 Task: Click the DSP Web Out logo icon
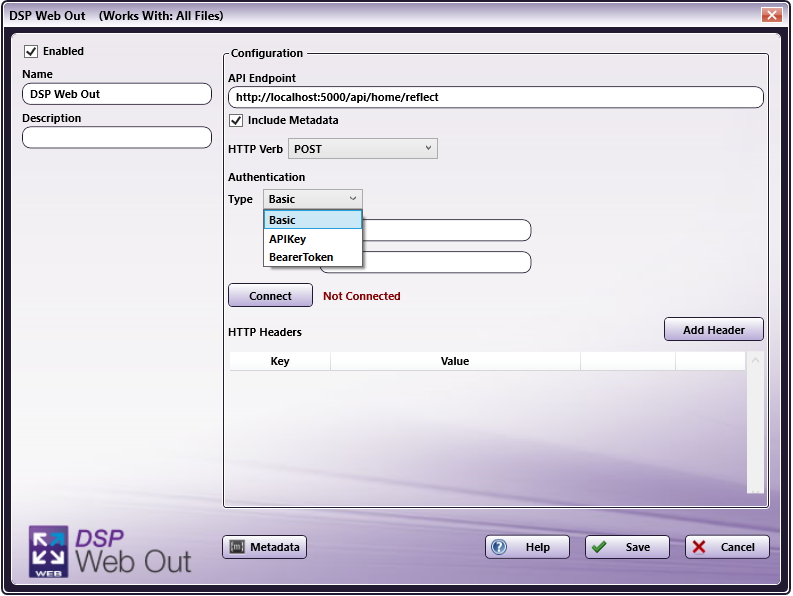click(49, 551)
